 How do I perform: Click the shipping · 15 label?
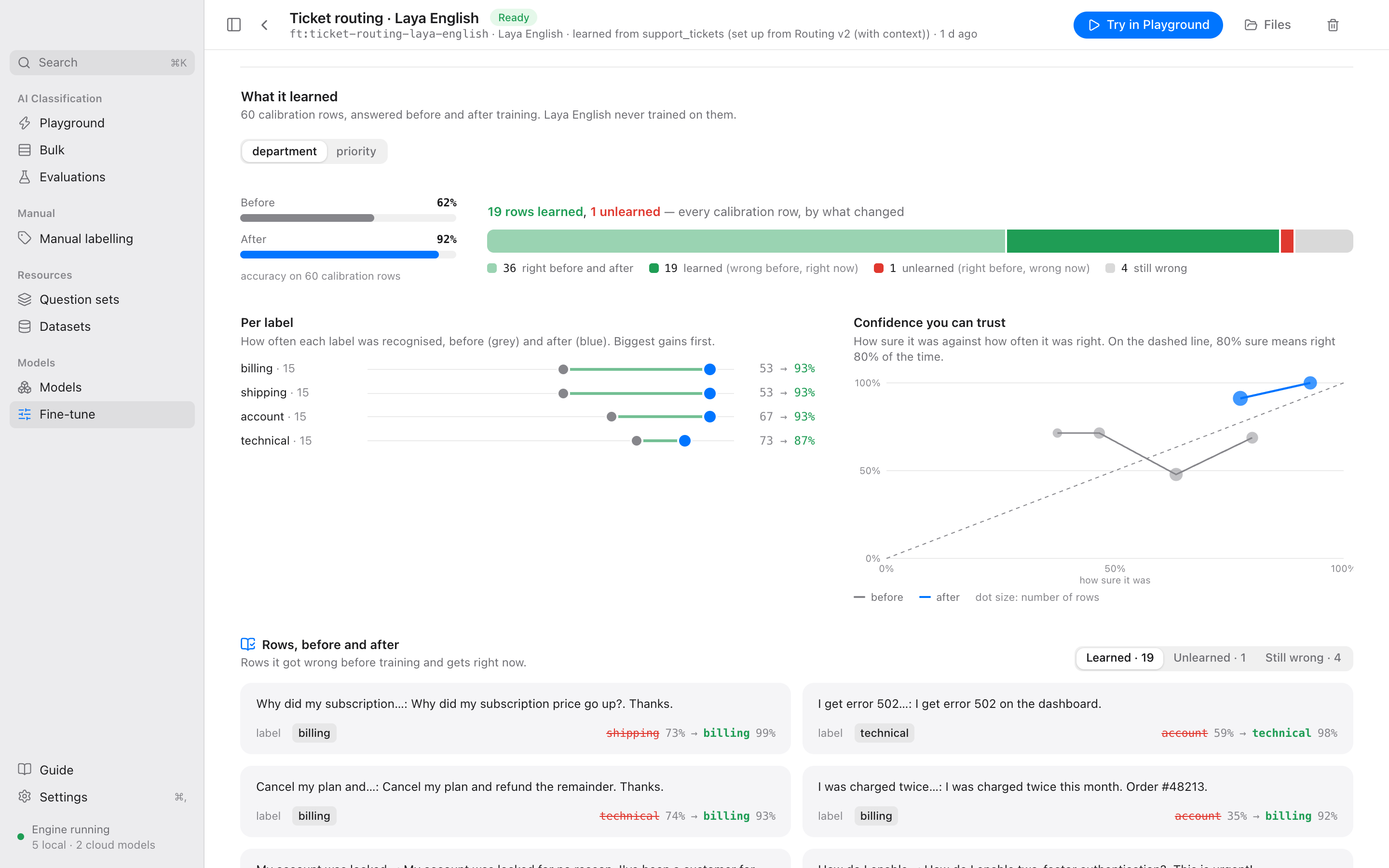(274, 392)
